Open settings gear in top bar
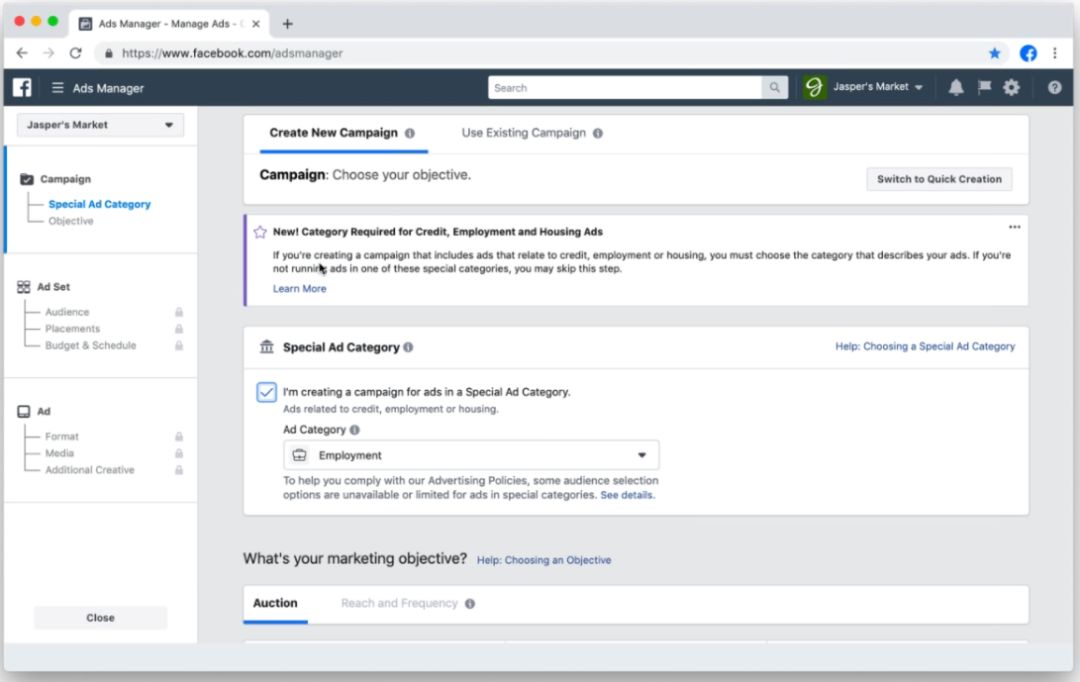This screenshot has height=682, width=1080. click(1011, 88)
